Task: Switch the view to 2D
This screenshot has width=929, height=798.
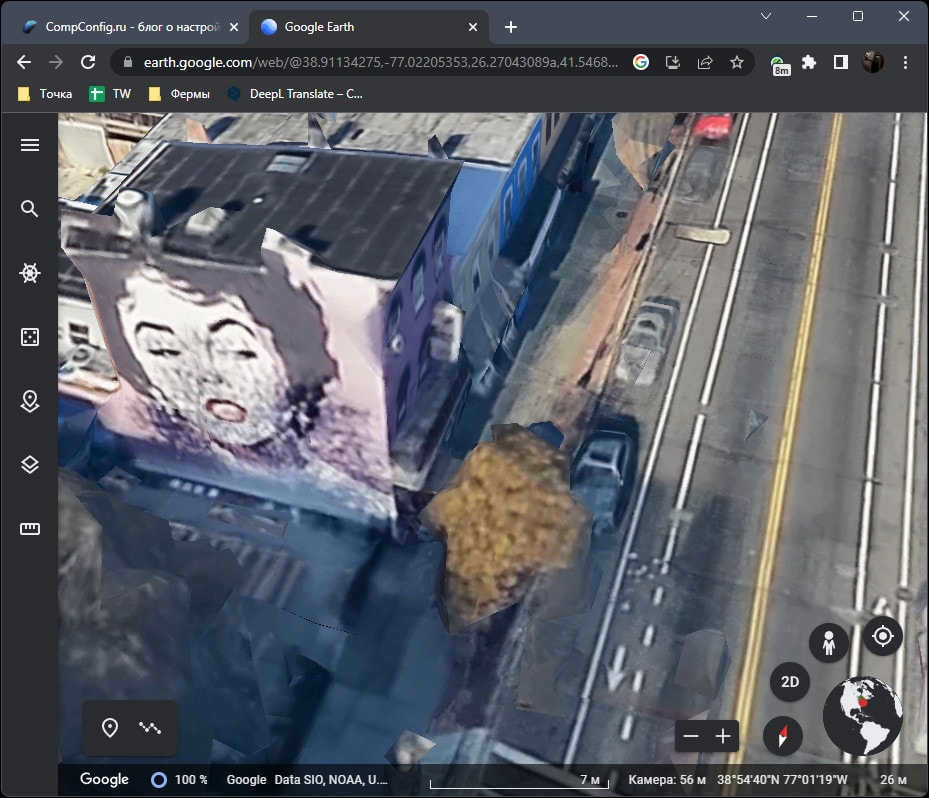Action: pos(790,682)
